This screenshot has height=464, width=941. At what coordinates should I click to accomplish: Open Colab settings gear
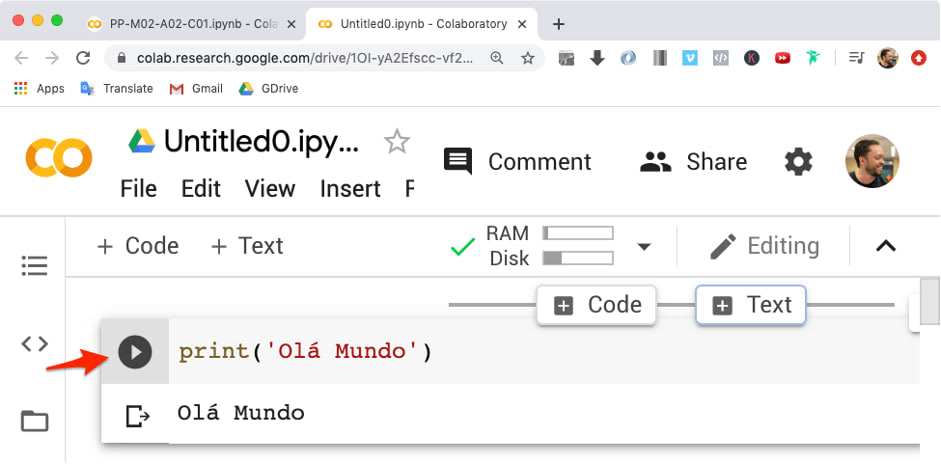798,162
